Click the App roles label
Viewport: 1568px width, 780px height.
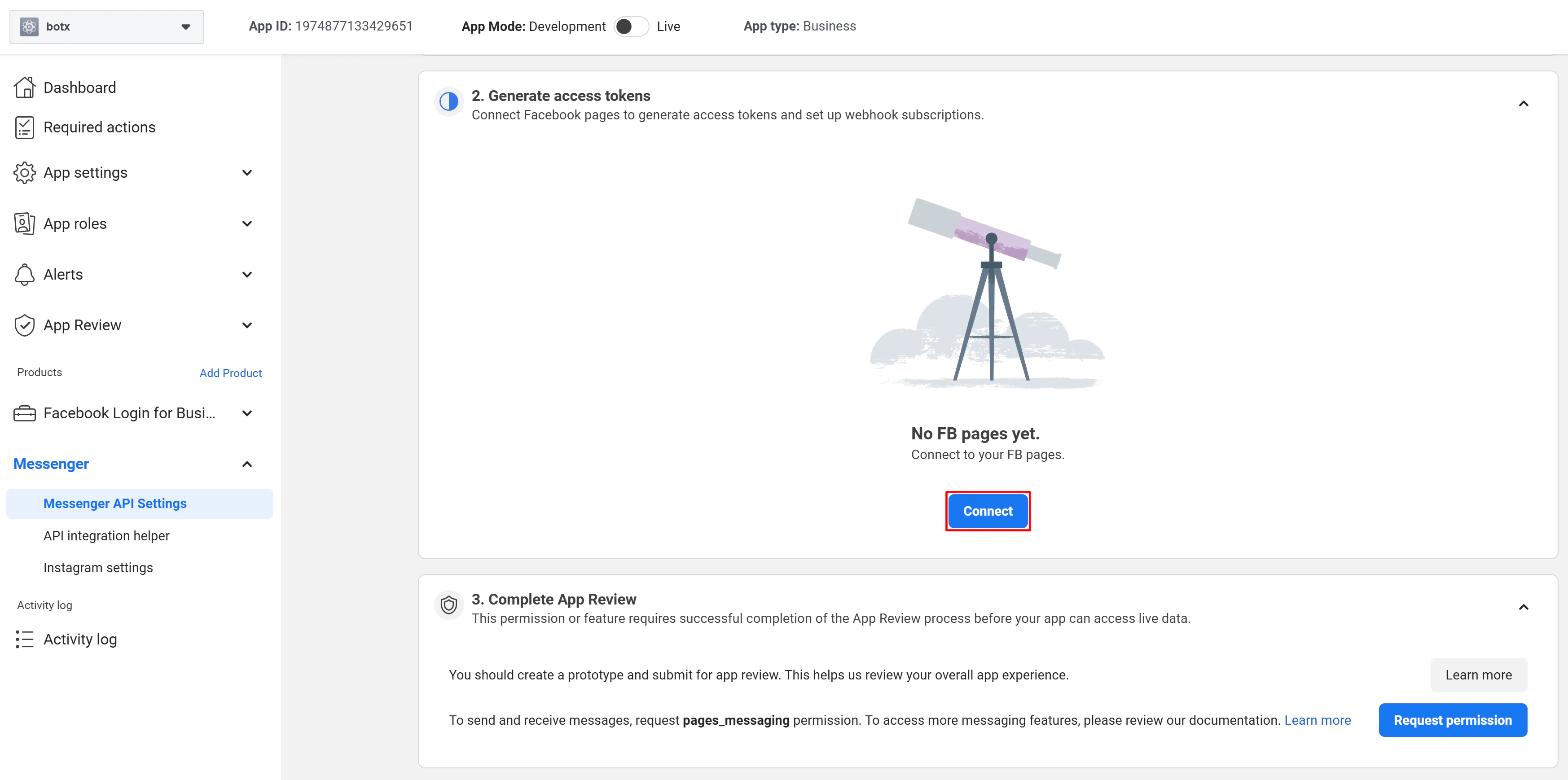click(75, 224)
